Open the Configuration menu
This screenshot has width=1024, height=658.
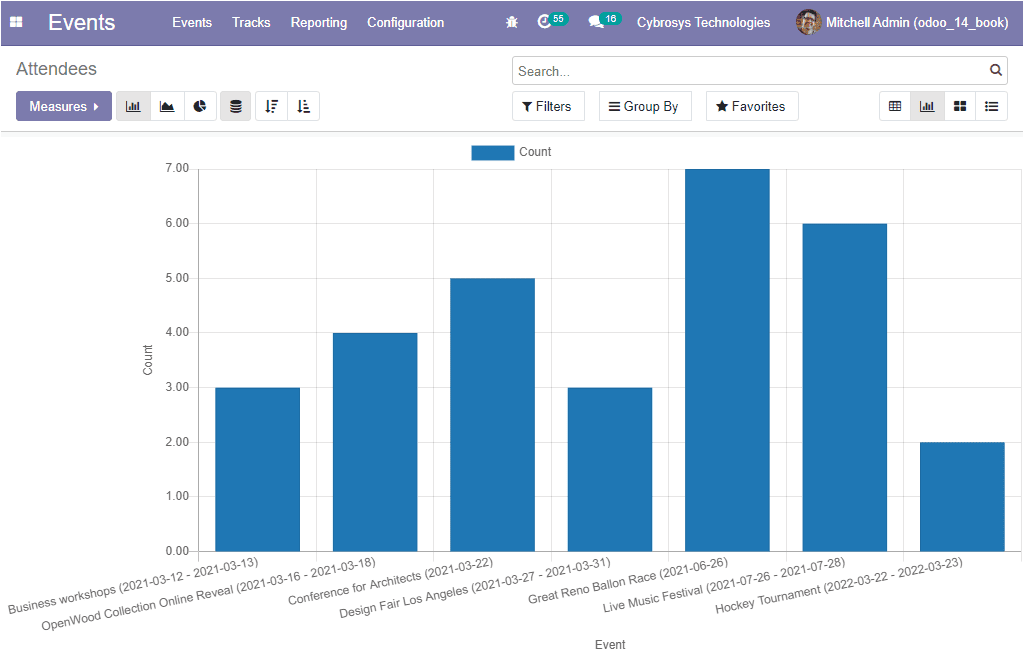405,22
